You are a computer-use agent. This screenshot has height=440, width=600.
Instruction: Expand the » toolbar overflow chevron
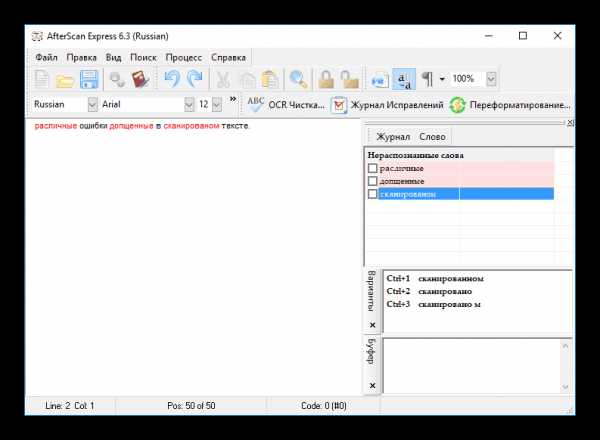pos(233,99)
